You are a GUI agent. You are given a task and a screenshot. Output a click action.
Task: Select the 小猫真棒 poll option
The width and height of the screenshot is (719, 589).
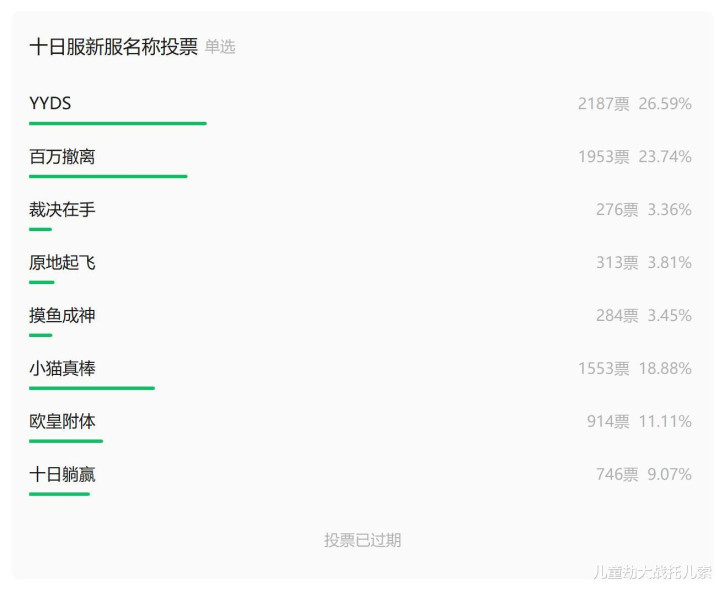pos(62,369)
